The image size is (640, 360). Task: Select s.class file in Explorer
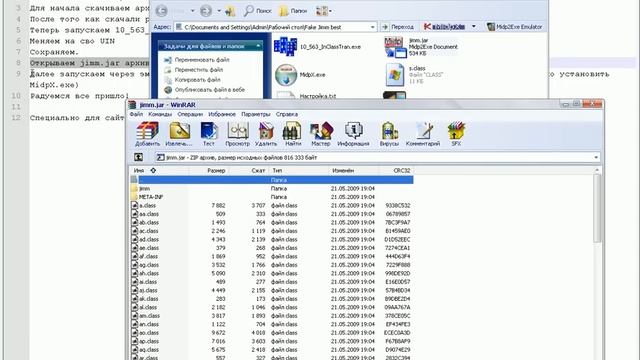pos(413,75)
